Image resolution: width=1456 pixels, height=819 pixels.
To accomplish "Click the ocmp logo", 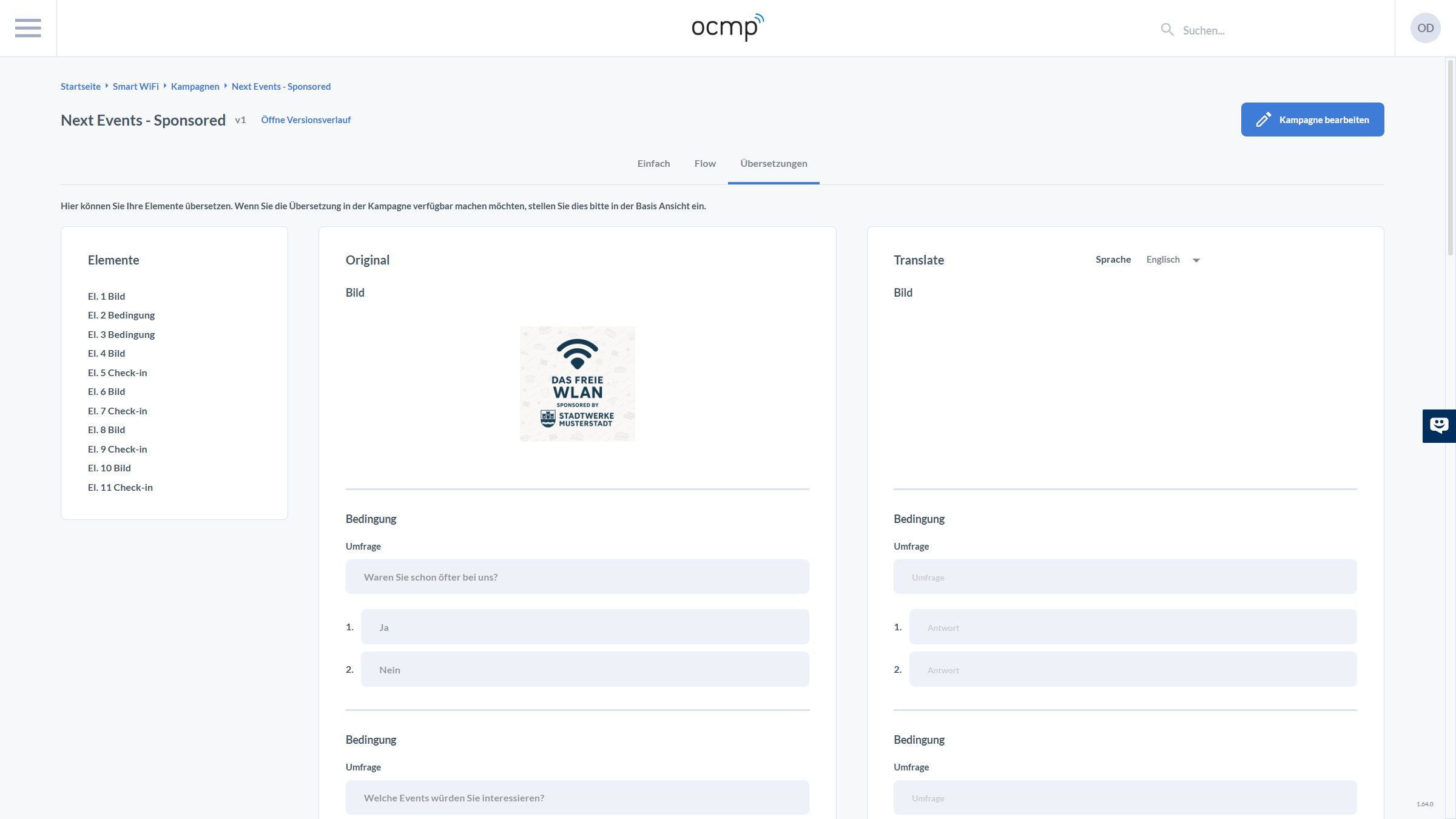I will click(x=727, y=27).
